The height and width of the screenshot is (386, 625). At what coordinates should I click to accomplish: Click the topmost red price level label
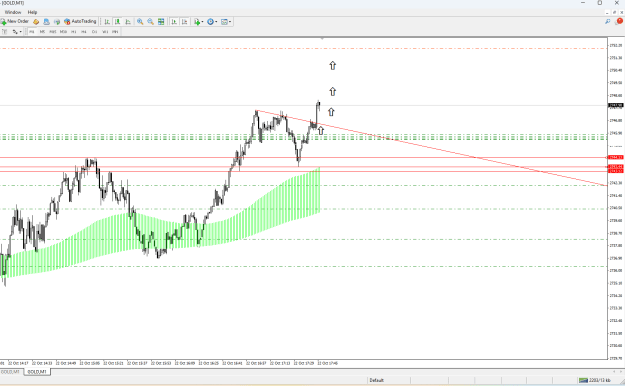click(615, 157)
